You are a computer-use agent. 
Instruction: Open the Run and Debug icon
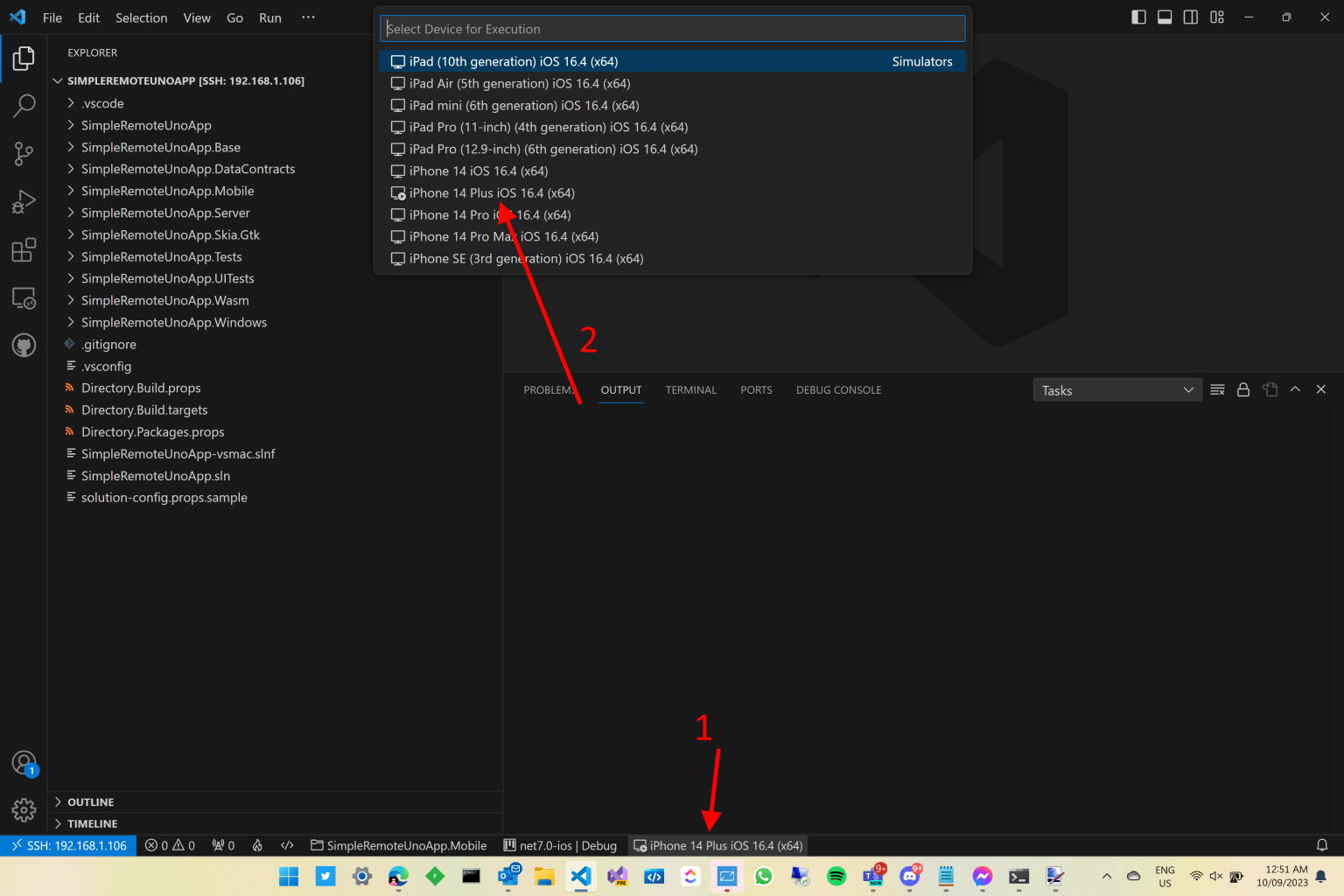[23, 201]
